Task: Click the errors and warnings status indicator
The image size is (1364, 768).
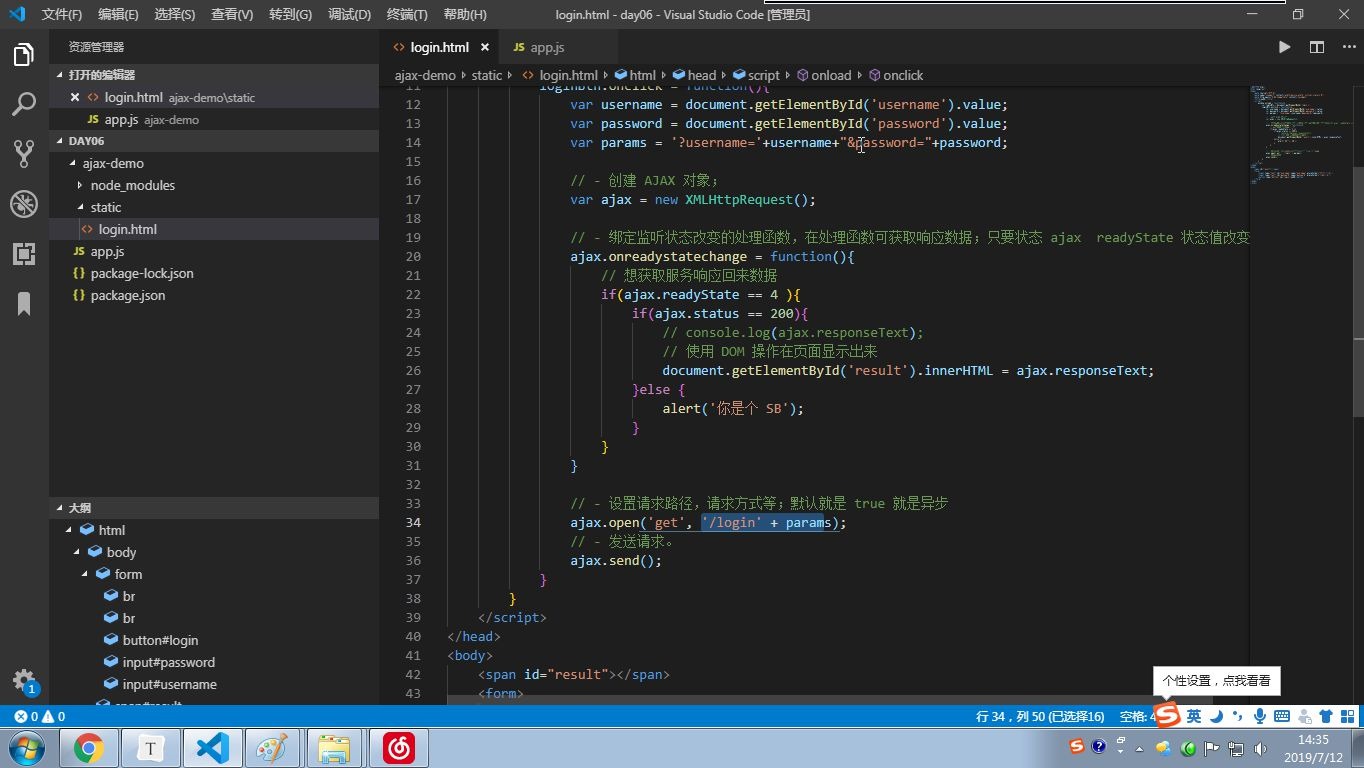Action: pyautogui.click(x=40, y=716)
